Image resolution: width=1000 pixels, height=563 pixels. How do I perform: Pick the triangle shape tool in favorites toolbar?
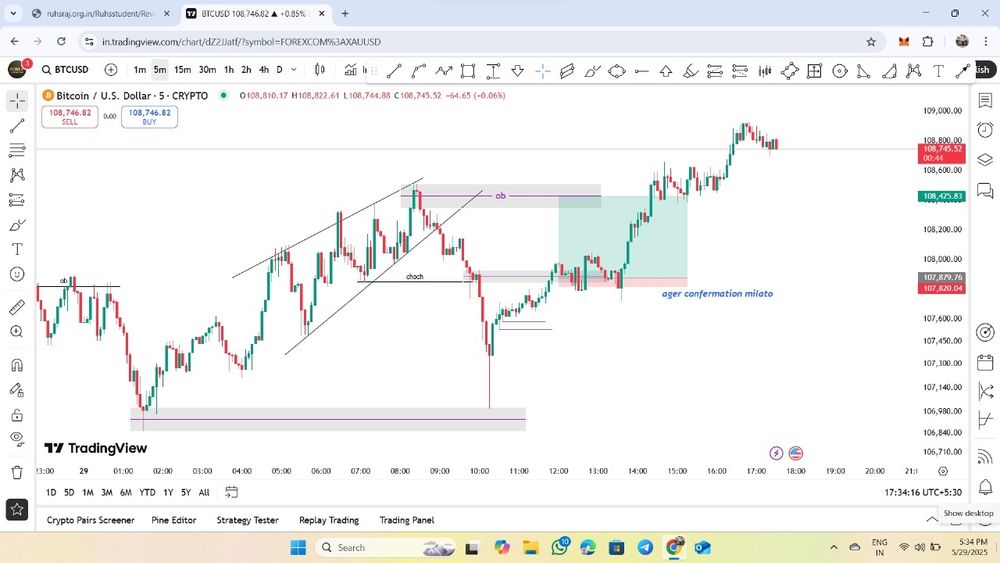coord(864,71)
